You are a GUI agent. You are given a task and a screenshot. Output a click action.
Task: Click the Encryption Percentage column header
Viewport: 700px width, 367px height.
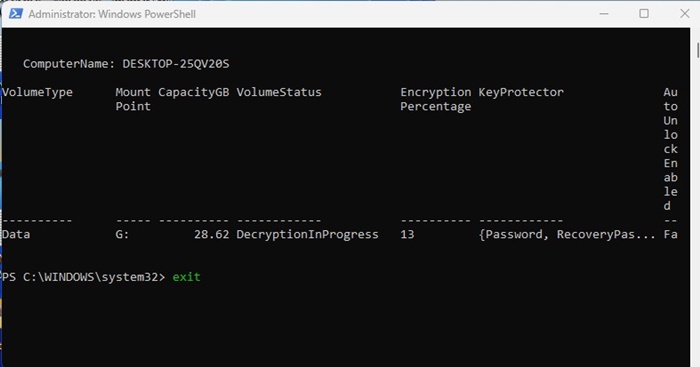pyautogui.click(x=436, y=99)
